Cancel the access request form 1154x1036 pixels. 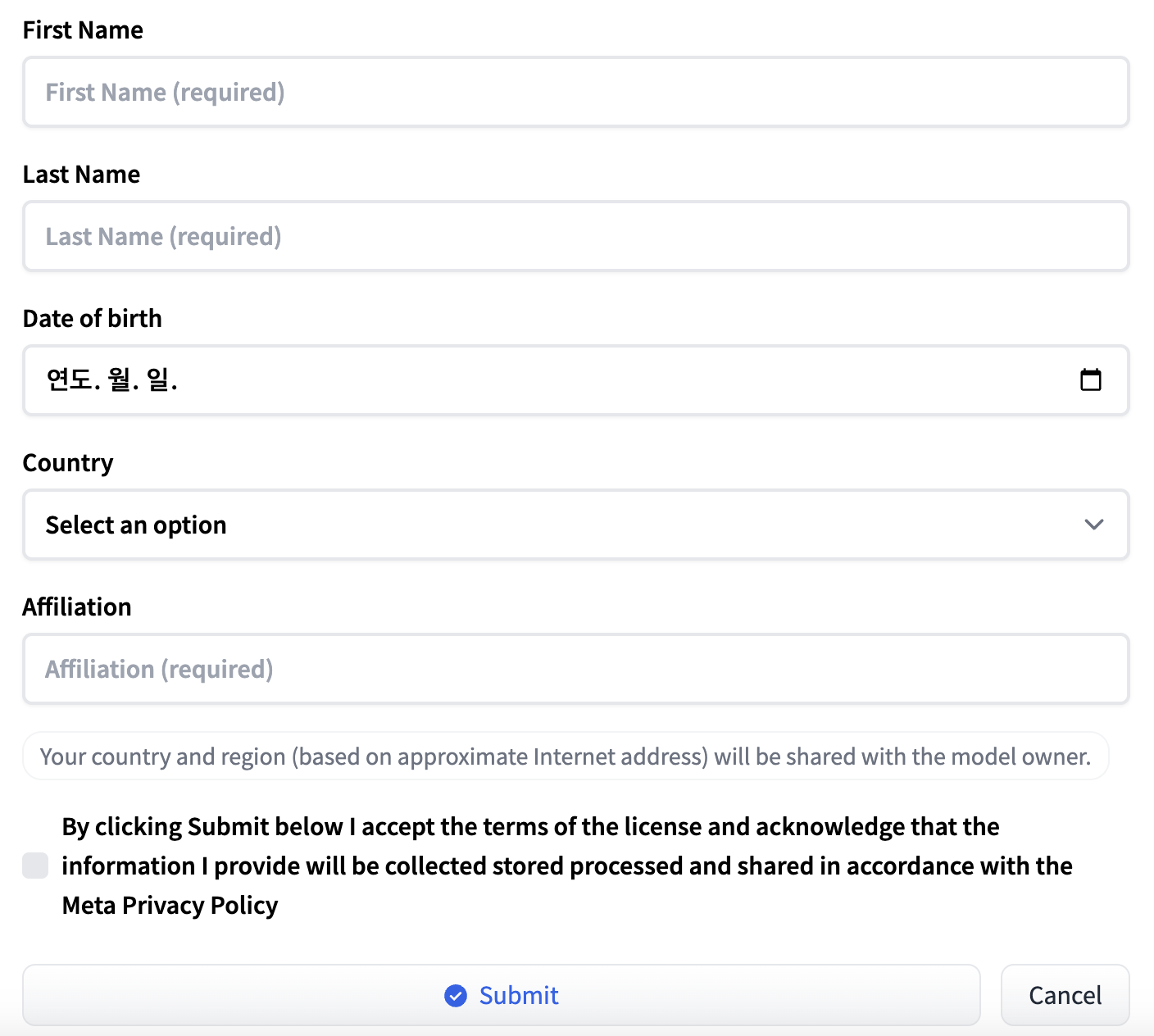coord(1065,995)
